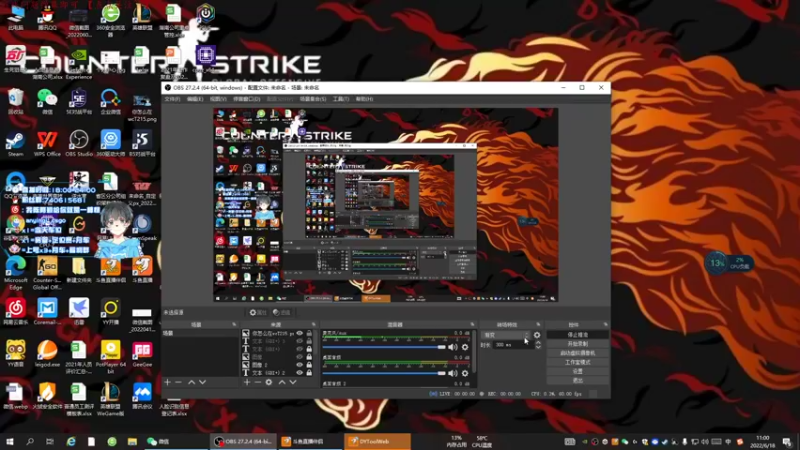The height and width of the screenshot is (450, 800).
Task: Open the WPS Office desktop shortcut
Action: point(47,143)
